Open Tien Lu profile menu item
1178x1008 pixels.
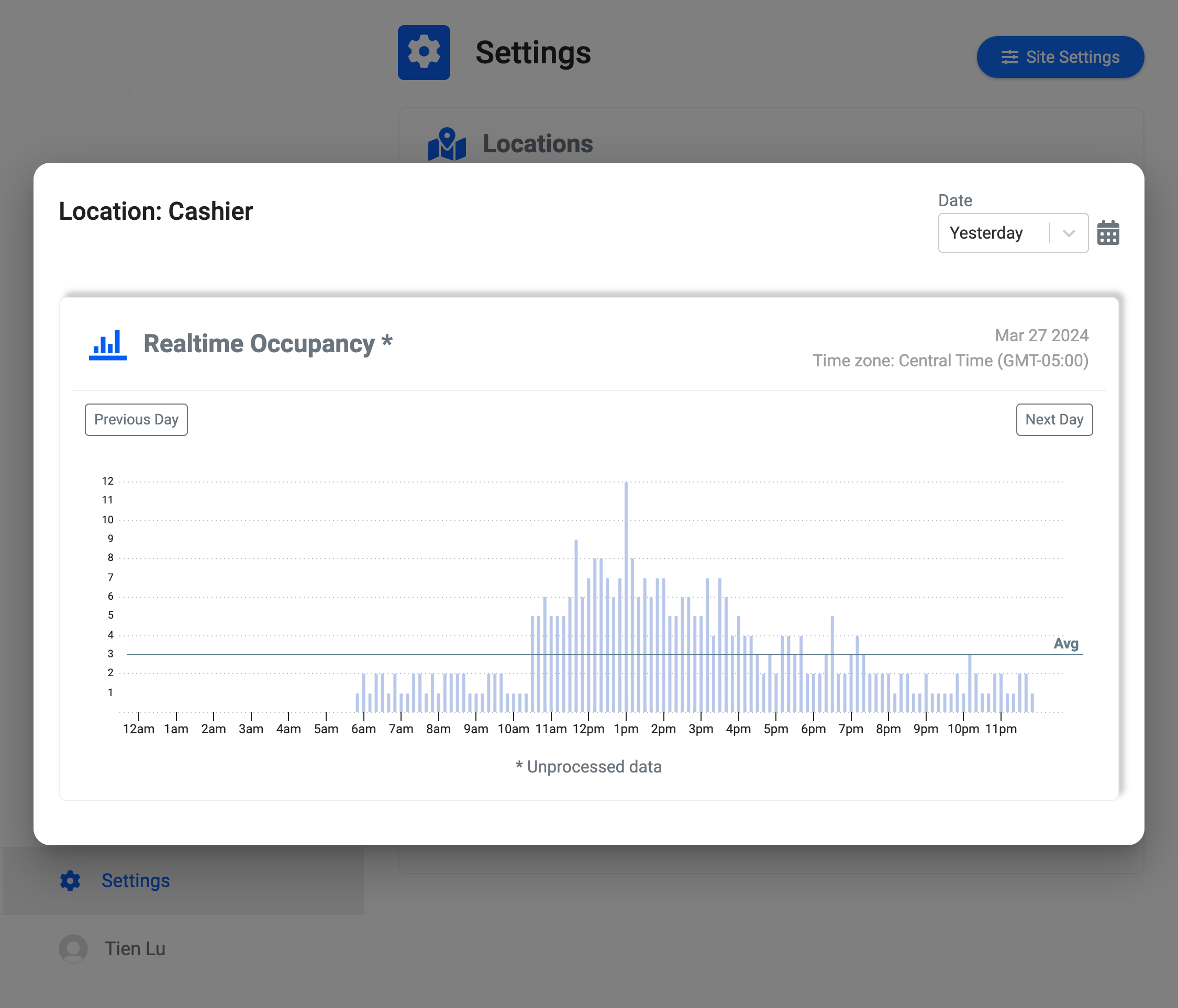(x=135, y=948)
